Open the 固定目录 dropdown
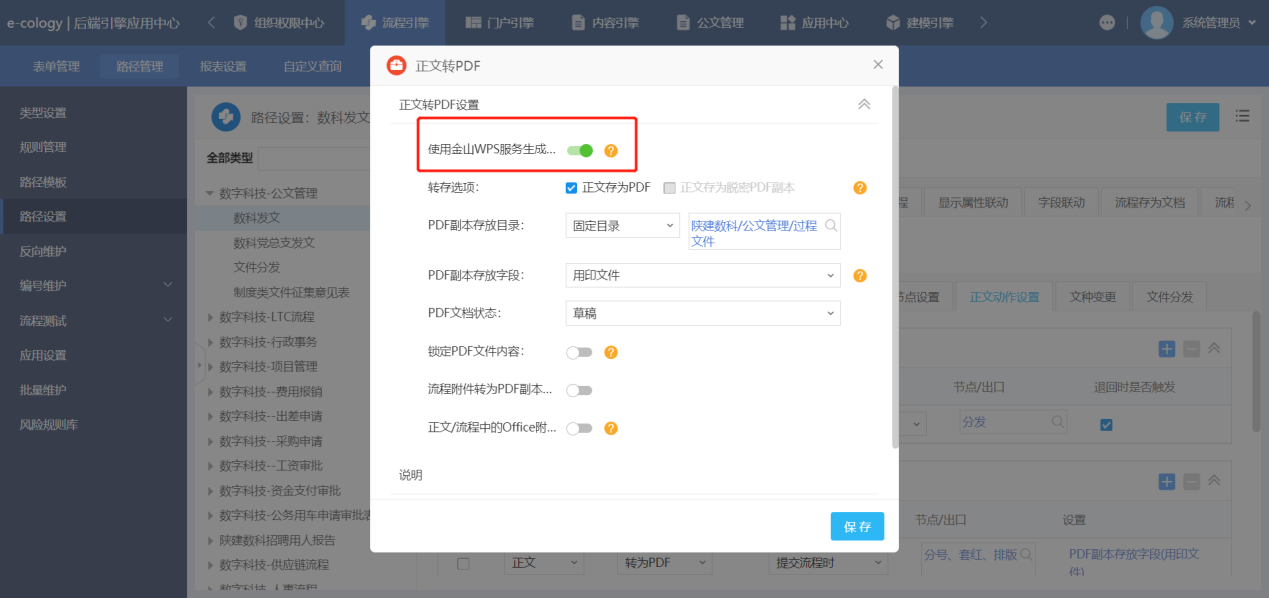This screenshot has width=1269, height=598. [622, 226]
